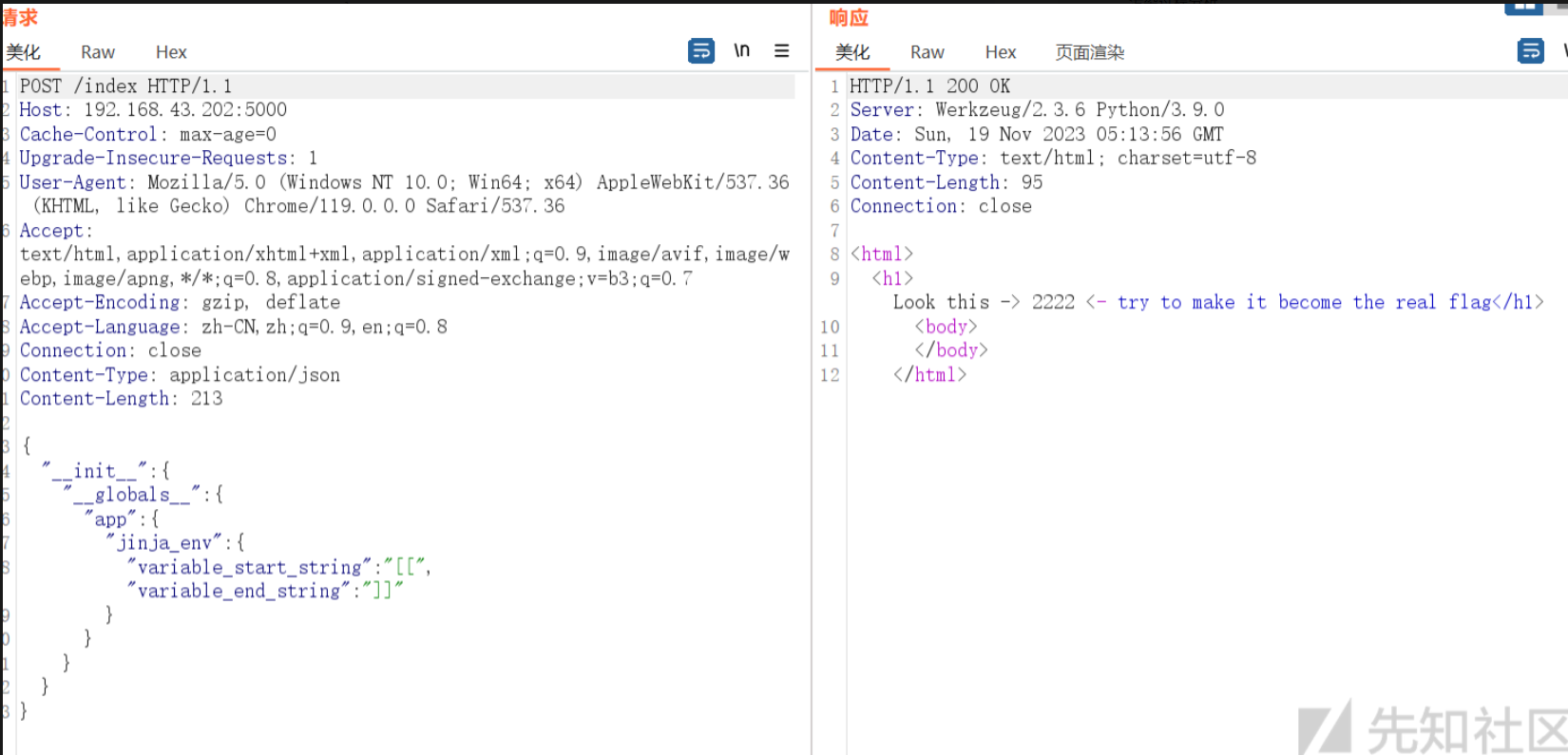1568x755 pixels.
Task: Click the Host header 192.168.43.202:5000
Action: coord(153,110)
